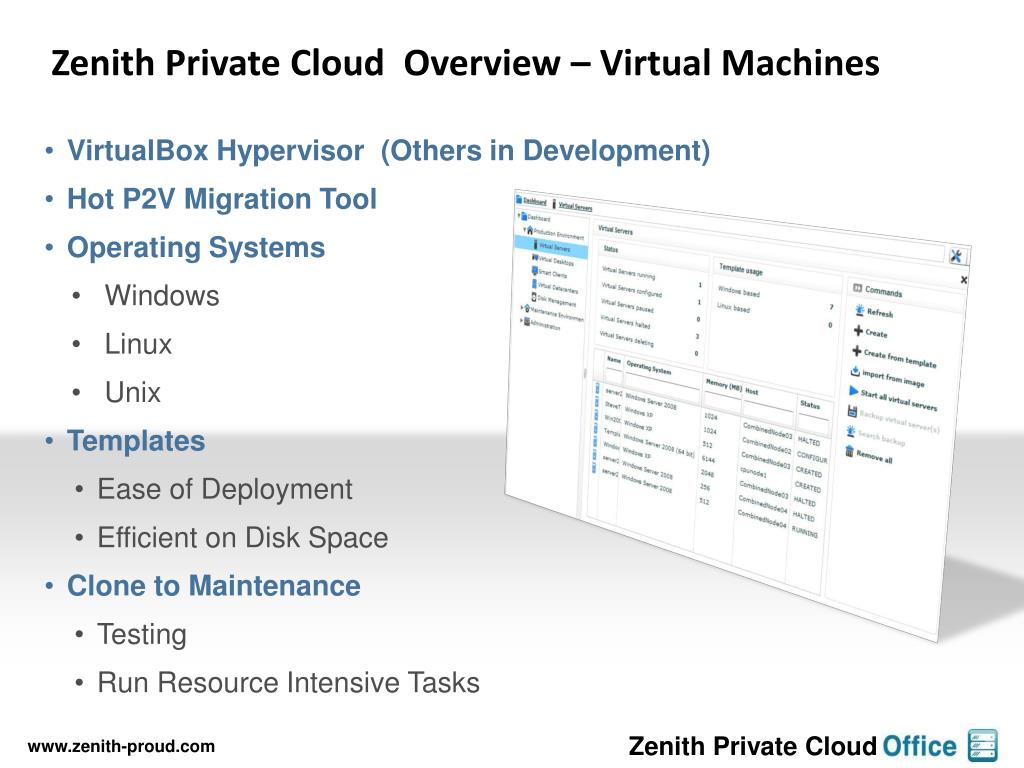Click the play icon for Start all virtual servers
Viewport: 1024px width, 768px height.
pos(853,391)
